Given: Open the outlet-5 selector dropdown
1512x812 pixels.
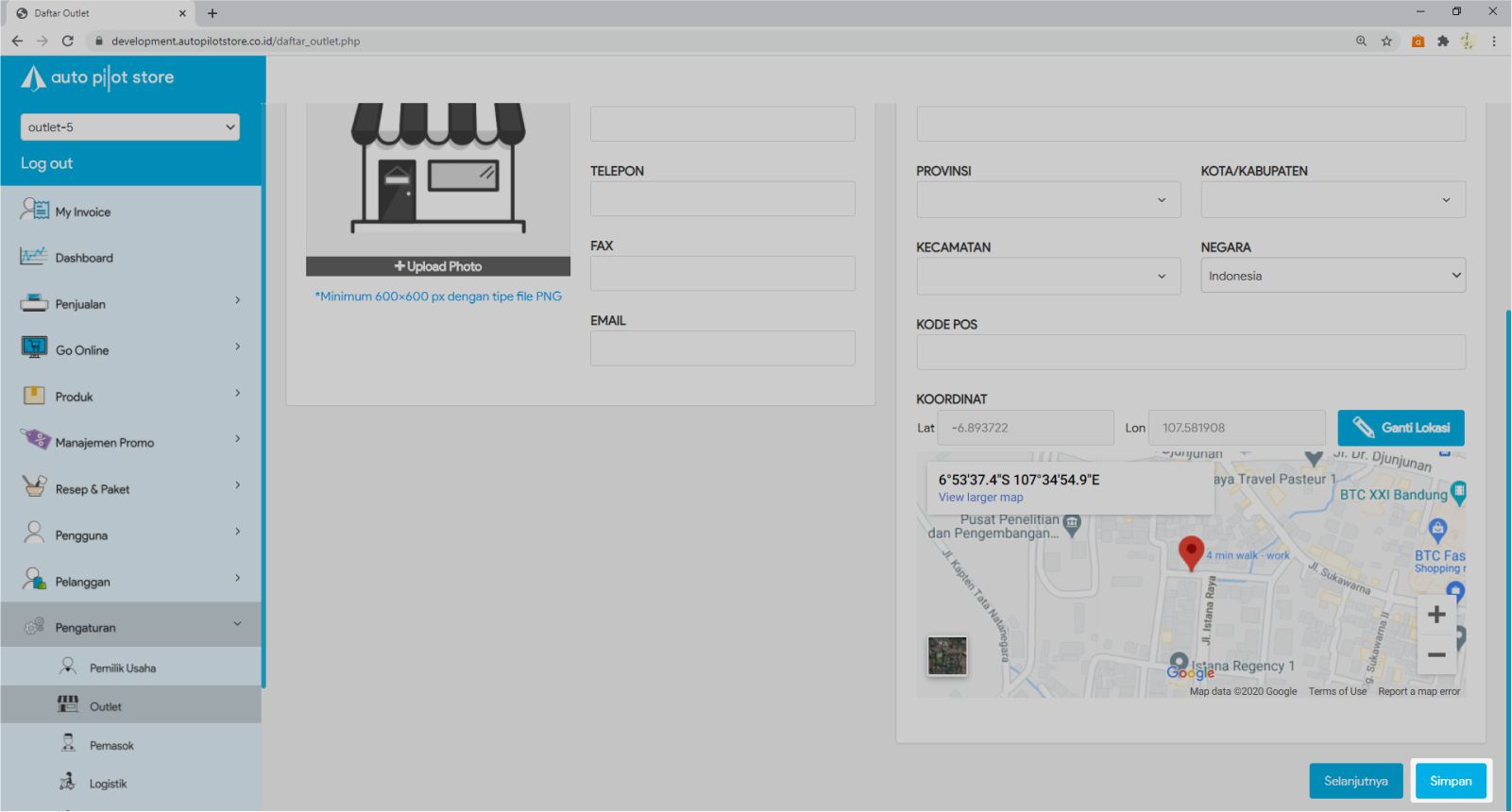Looking at the screenshot, I should pyautogui.click(x=129, y=127).
